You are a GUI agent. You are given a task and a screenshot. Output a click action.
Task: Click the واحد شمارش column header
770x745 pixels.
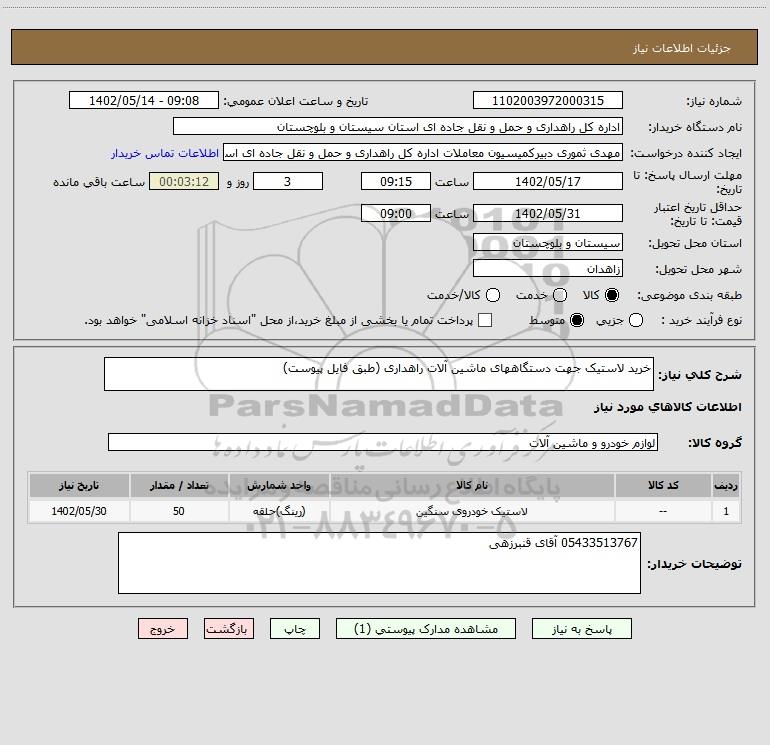tap(279, 486)
